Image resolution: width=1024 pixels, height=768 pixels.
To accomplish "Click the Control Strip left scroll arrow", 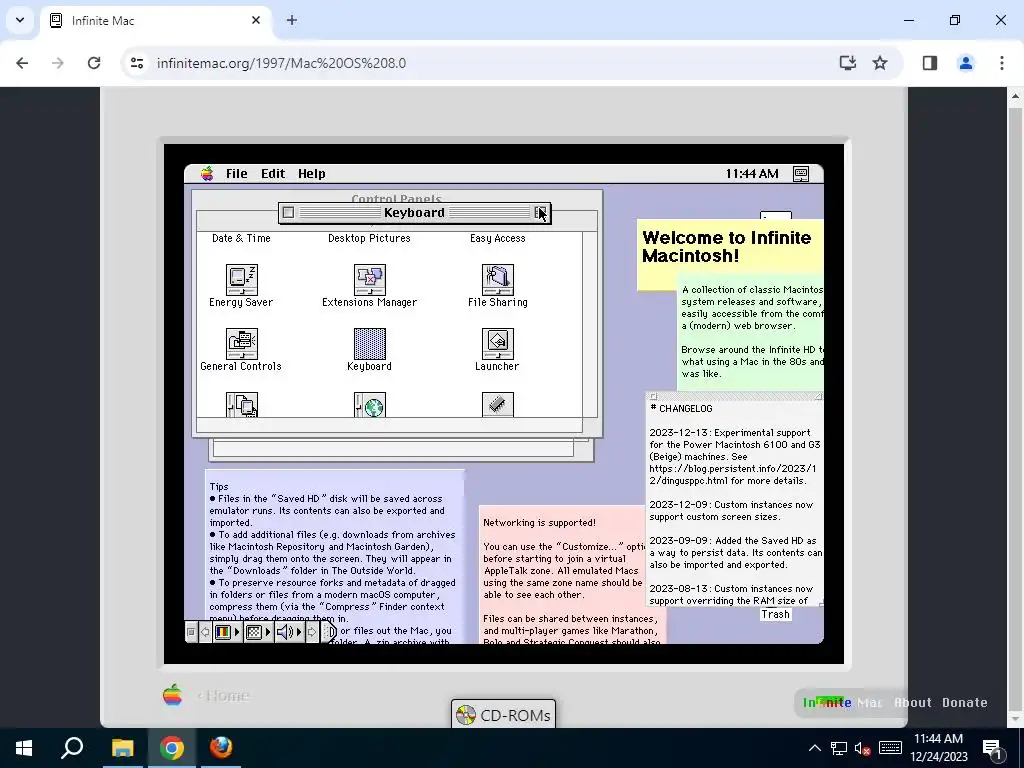I will click(x=205, y=632).
